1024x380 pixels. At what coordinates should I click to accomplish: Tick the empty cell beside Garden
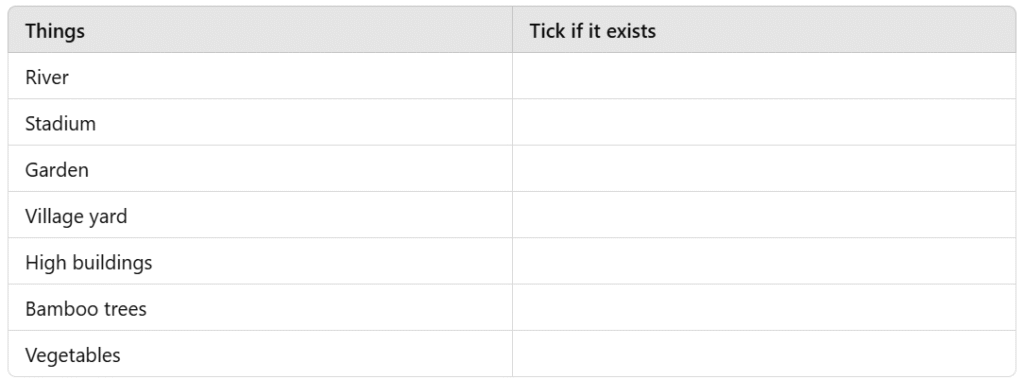[x=764, y=169]
